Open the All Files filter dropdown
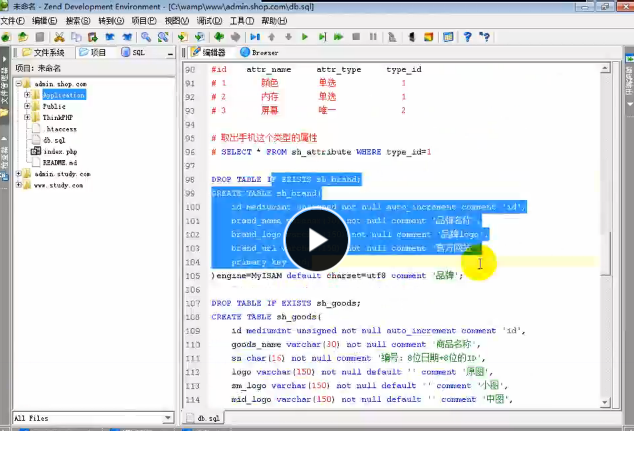The image size is (634, 454). tap(168, 418)
